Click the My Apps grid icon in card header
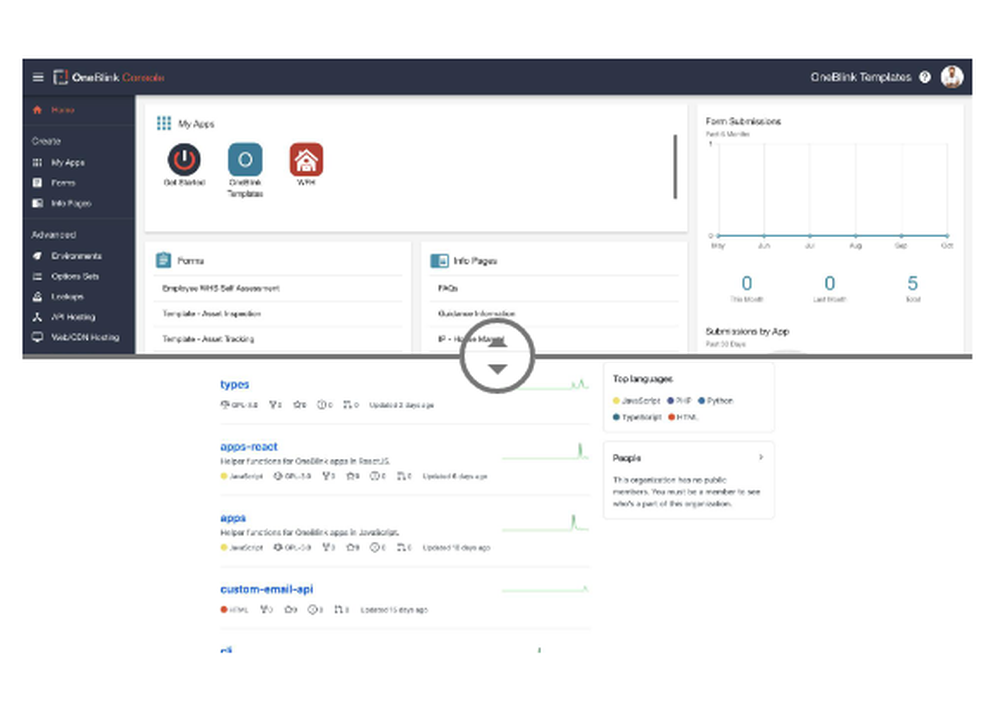Screen dimensions: 1000x715 [164, 123]
